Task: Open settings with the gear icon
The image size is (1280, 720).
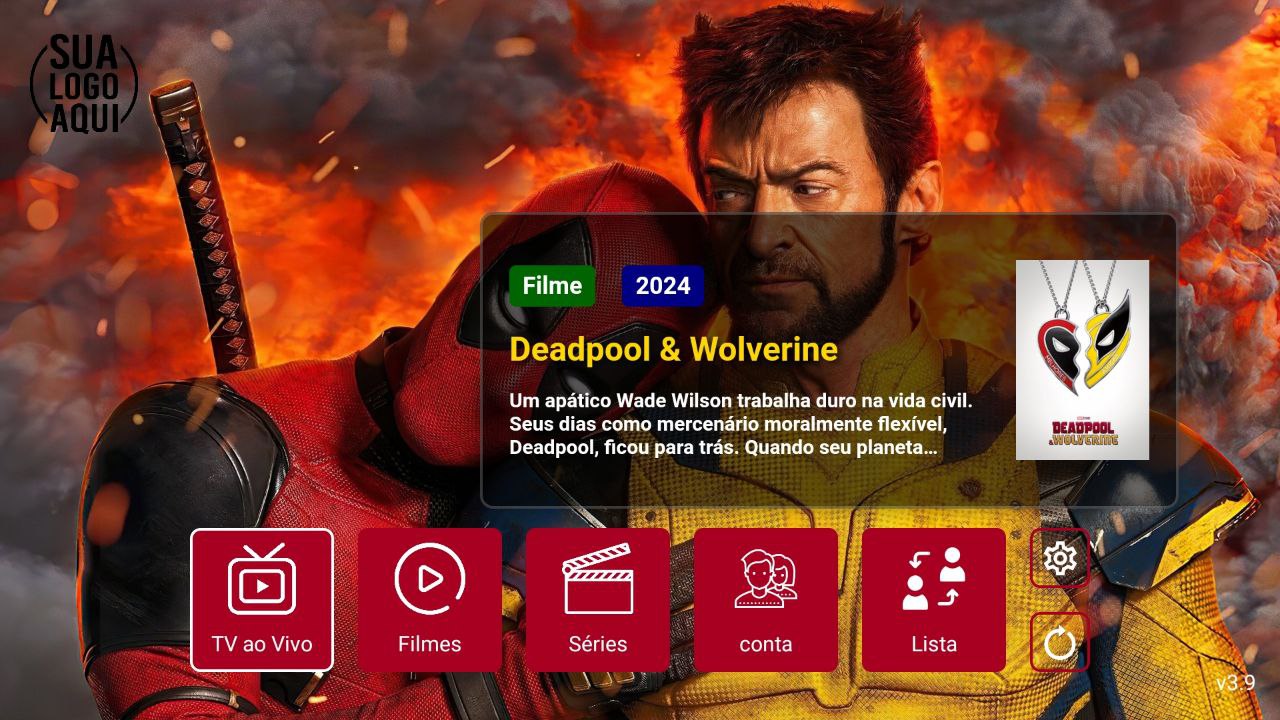Action: (x=1059, y=557)
